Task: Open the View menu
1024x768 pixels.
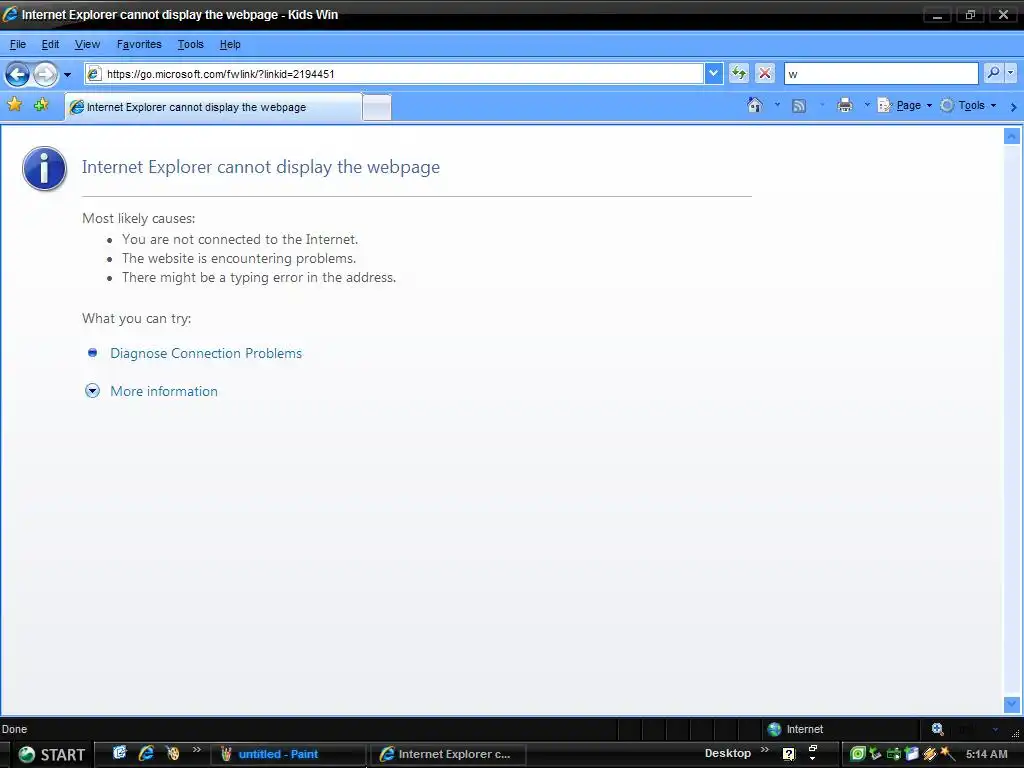Action: click(x=87, y=44)
